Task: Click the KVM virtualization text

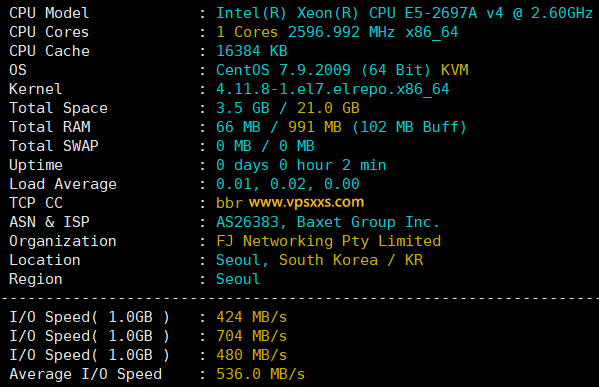Action: tap(455, 70)
